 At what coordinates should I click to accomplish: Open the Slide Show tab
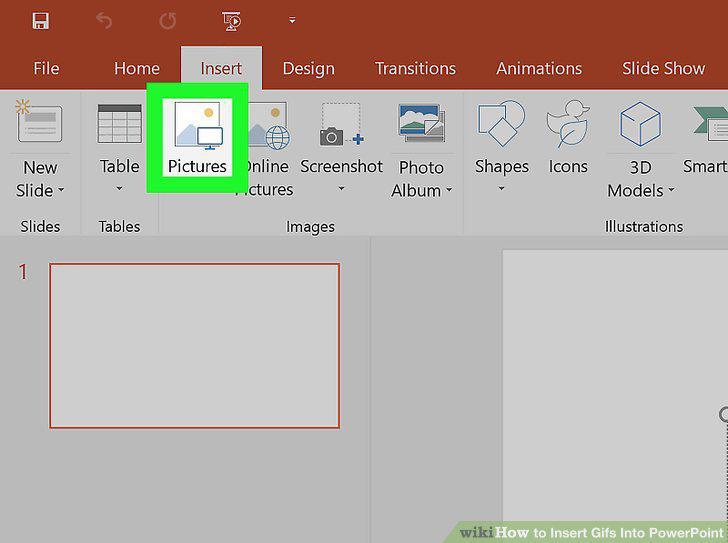click(x=663, y=69)
